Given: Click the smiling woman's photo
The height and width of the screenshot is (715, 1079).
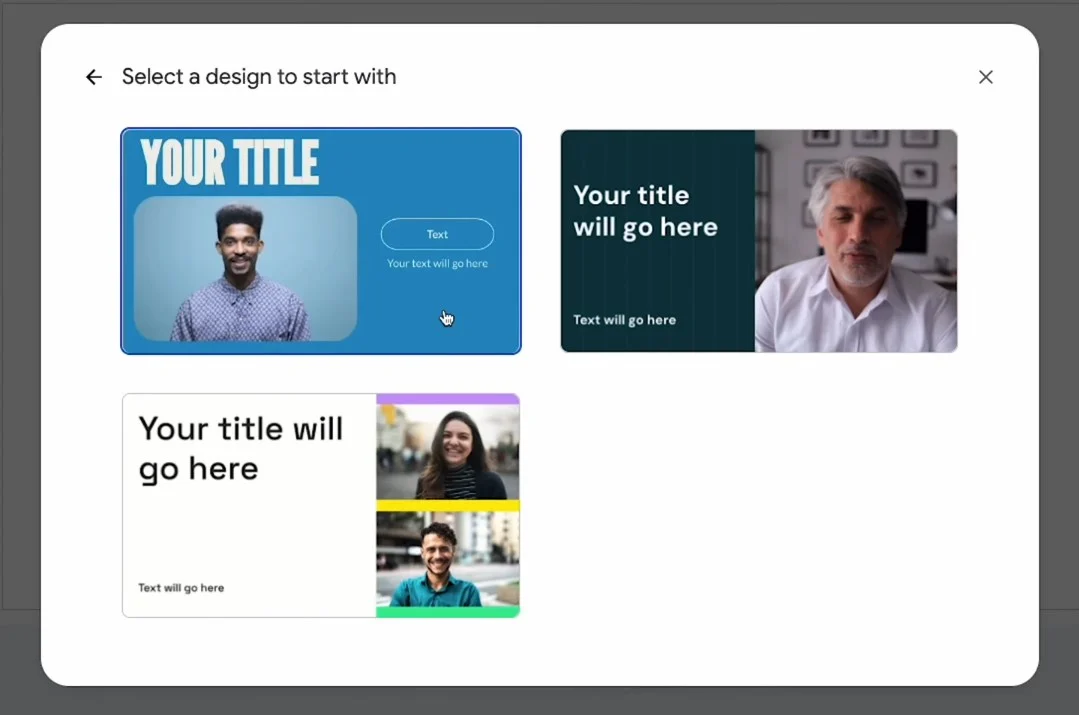Looking at the screenshot, I should point(447,452).
